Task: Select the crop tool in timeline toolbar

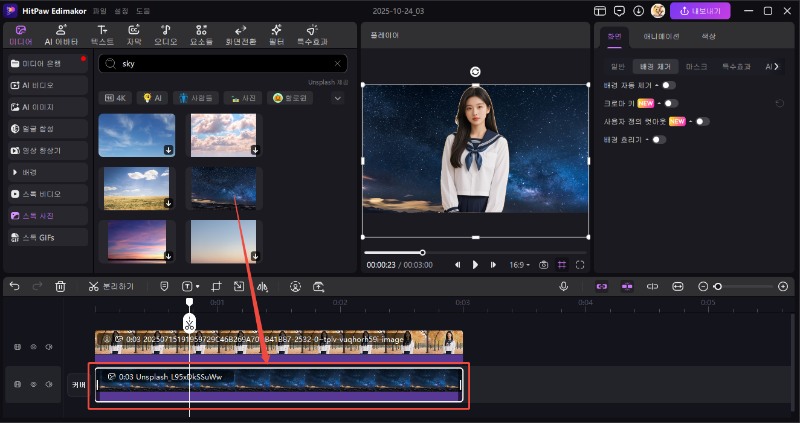Action: point(216,286)
